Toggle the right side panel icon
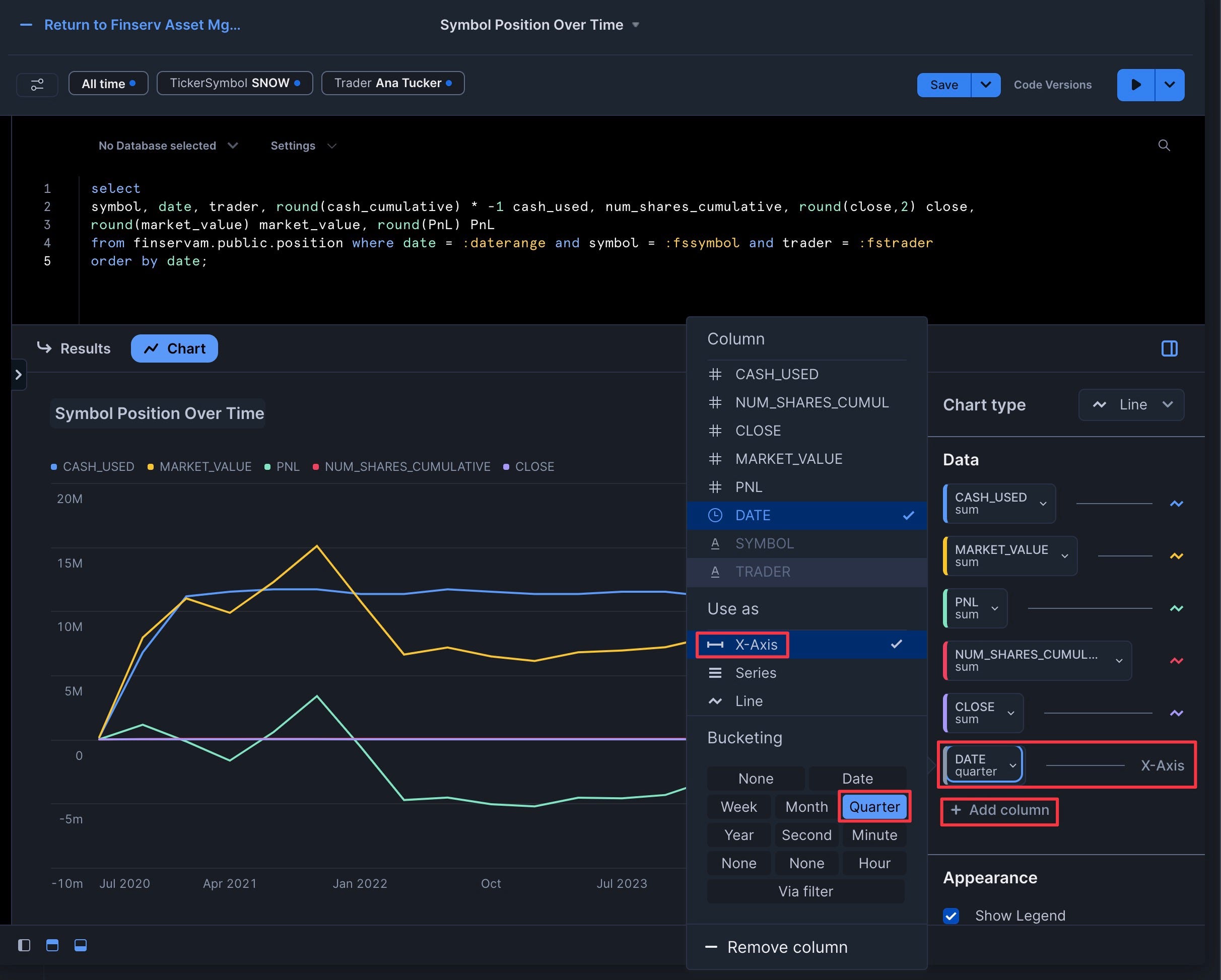 pyautogui.click(x=1169, y=348)
